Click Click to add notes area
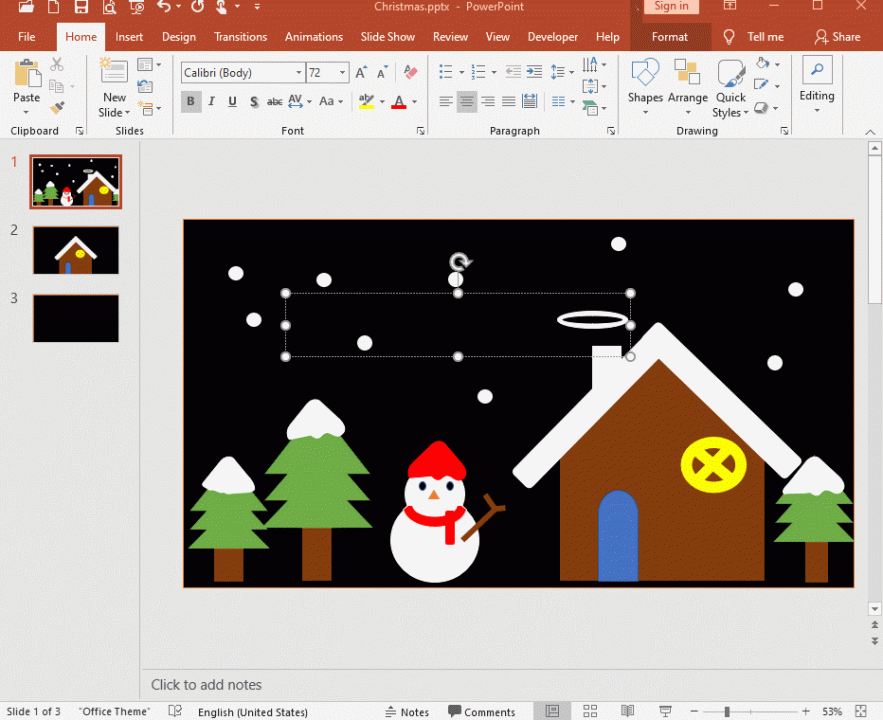 206,685
